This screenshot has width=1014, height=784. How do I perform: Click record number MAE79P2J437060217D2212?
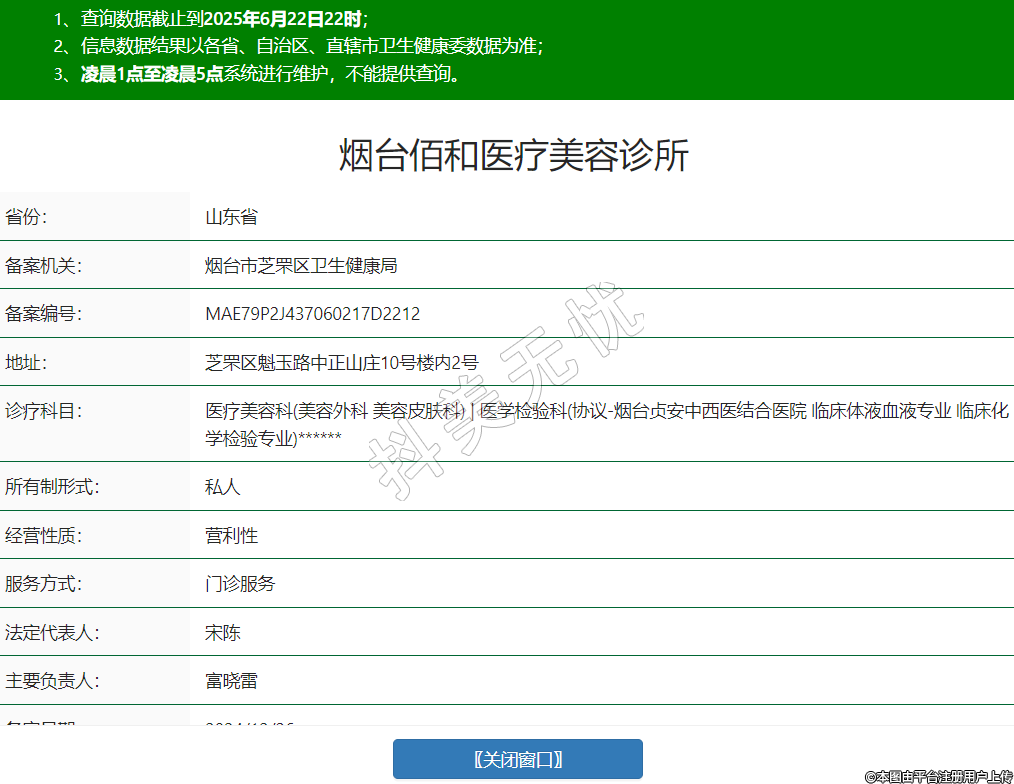pyautogui.click(x=312, y=314)
